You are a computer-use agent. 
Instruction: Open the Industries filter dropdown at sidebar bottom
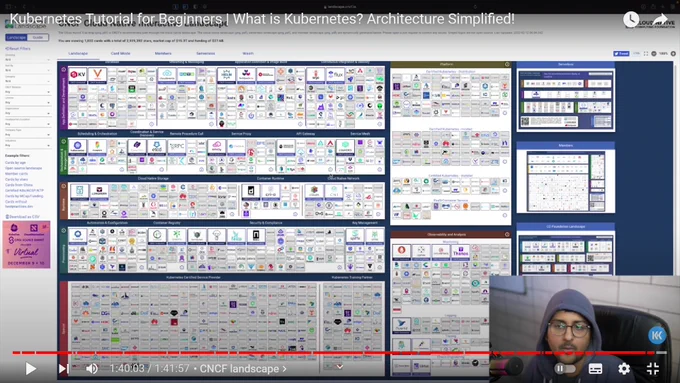pos(27,145)
